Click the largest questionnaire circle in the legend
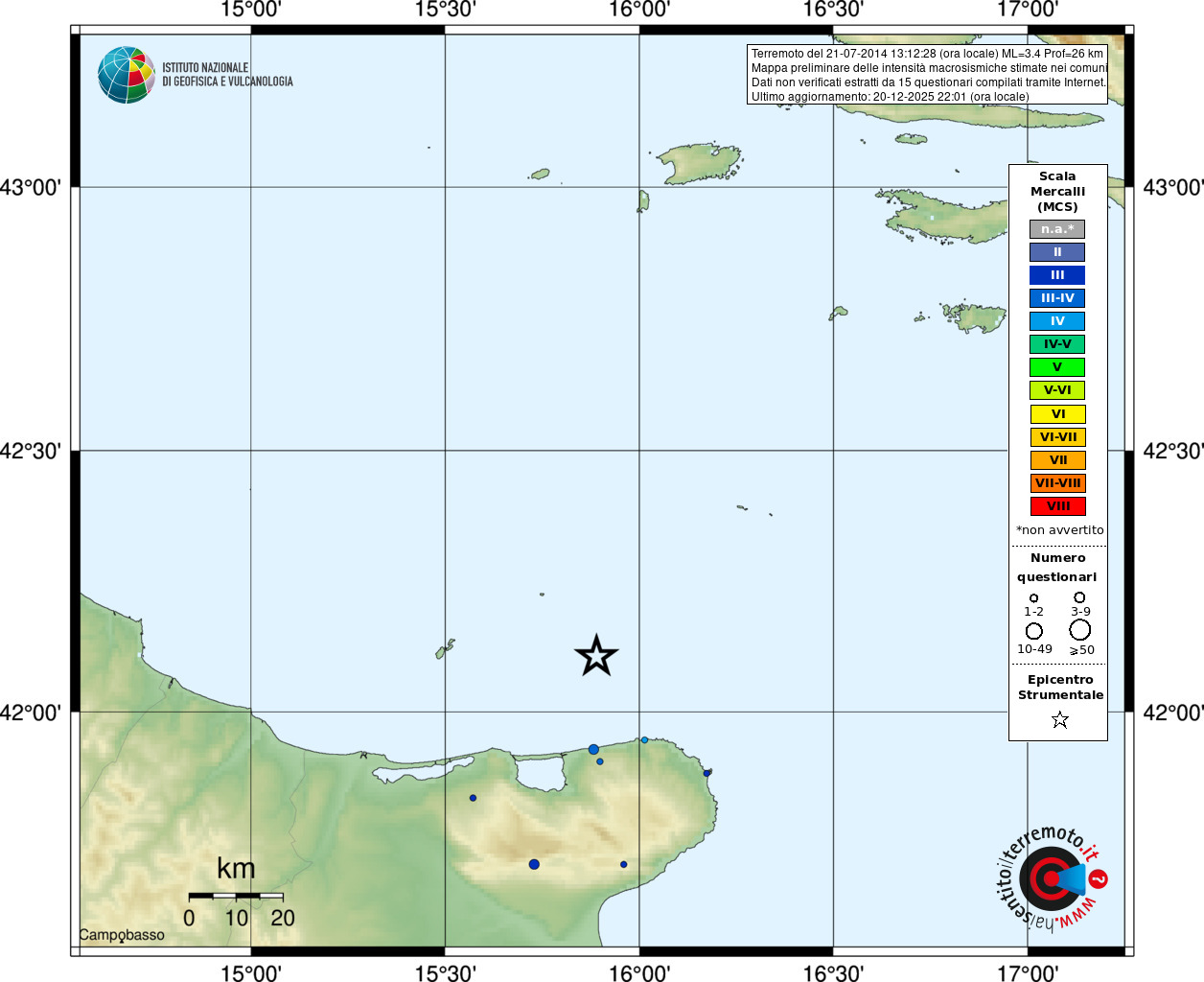The width and height of the screenshot is (1204, 982). 1080,630
